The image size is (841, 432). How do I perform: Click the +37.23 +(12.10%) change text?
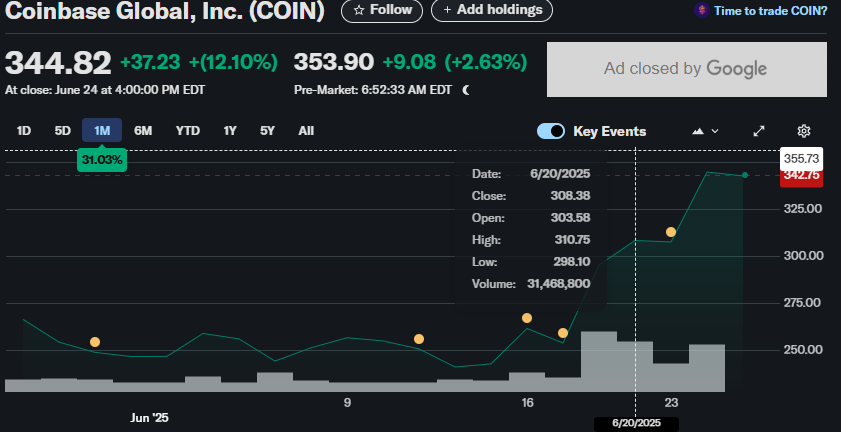tap(198, 62)
